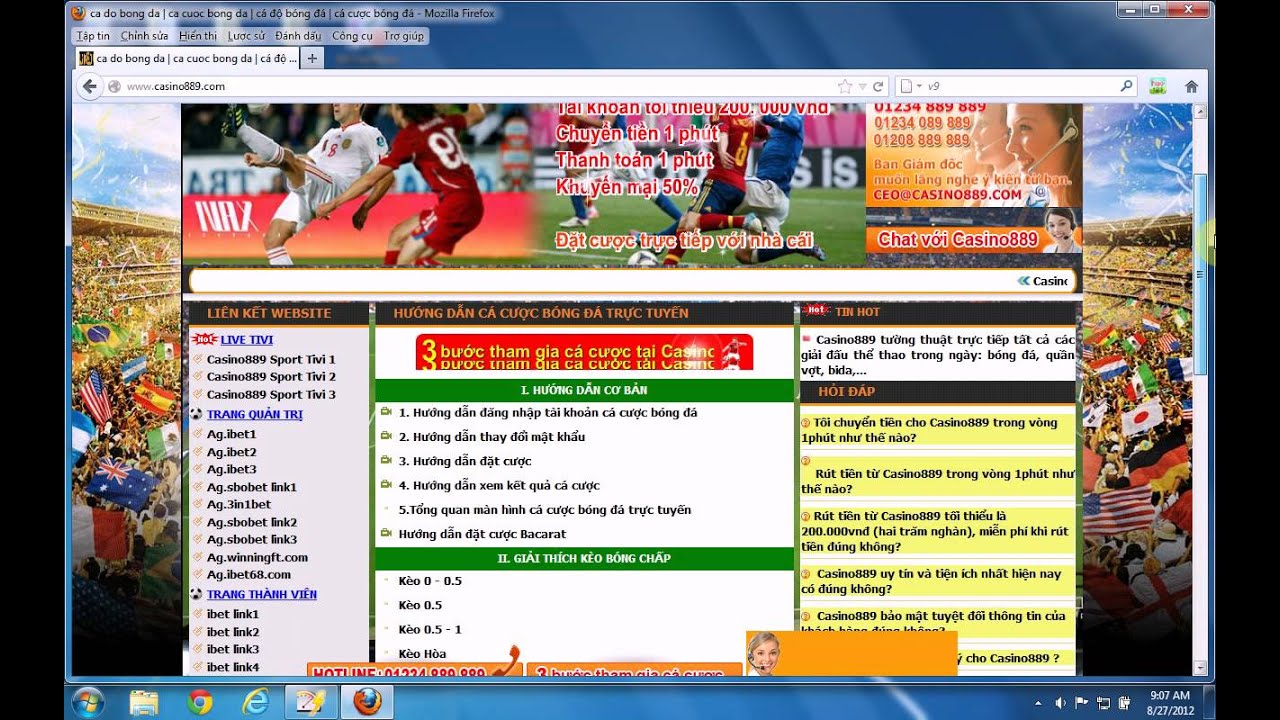
Task: Open the Windows Start orb
Action: [88, 702]
